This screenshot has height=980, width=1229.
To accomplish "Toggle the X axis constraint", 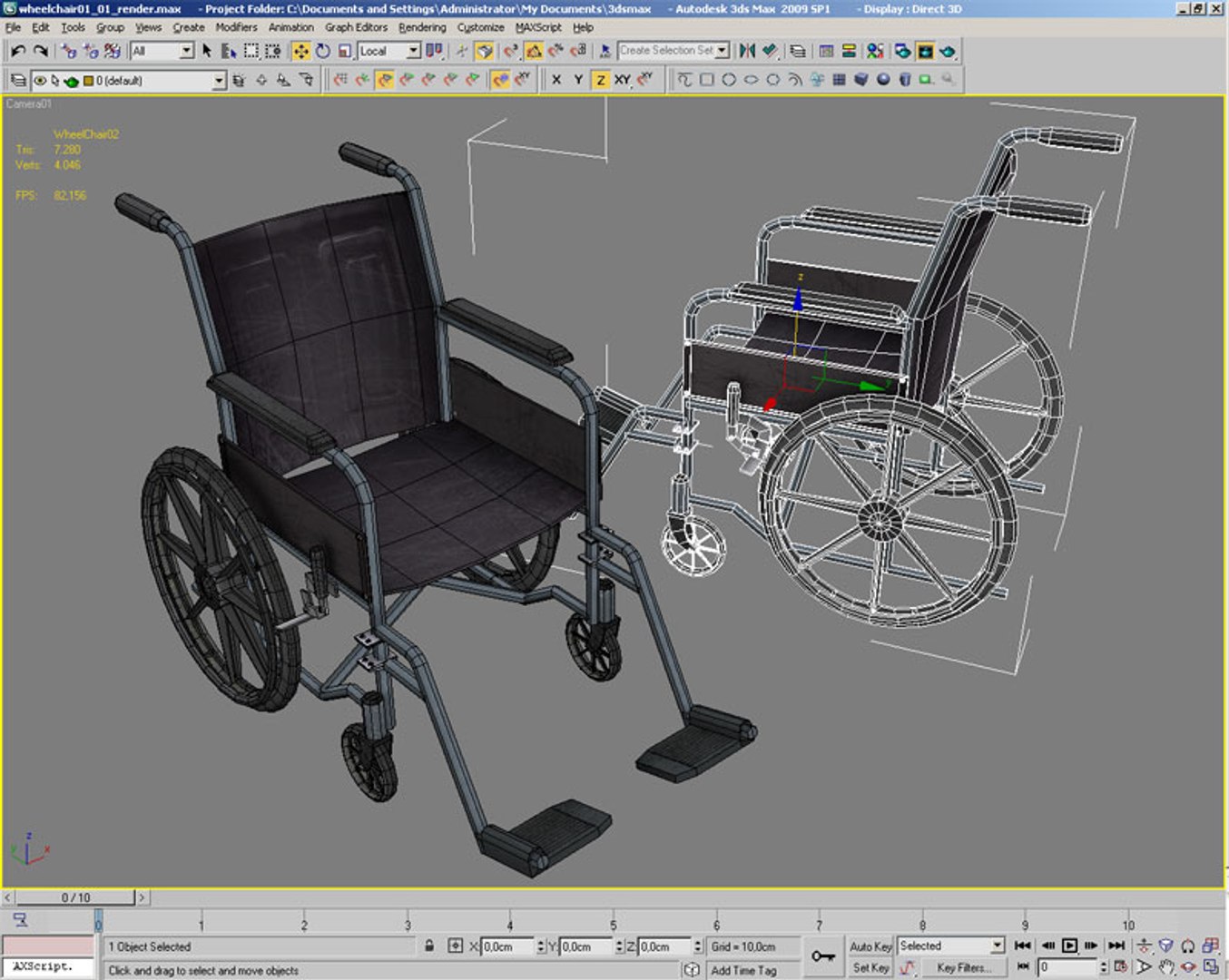I will point(556,80).
